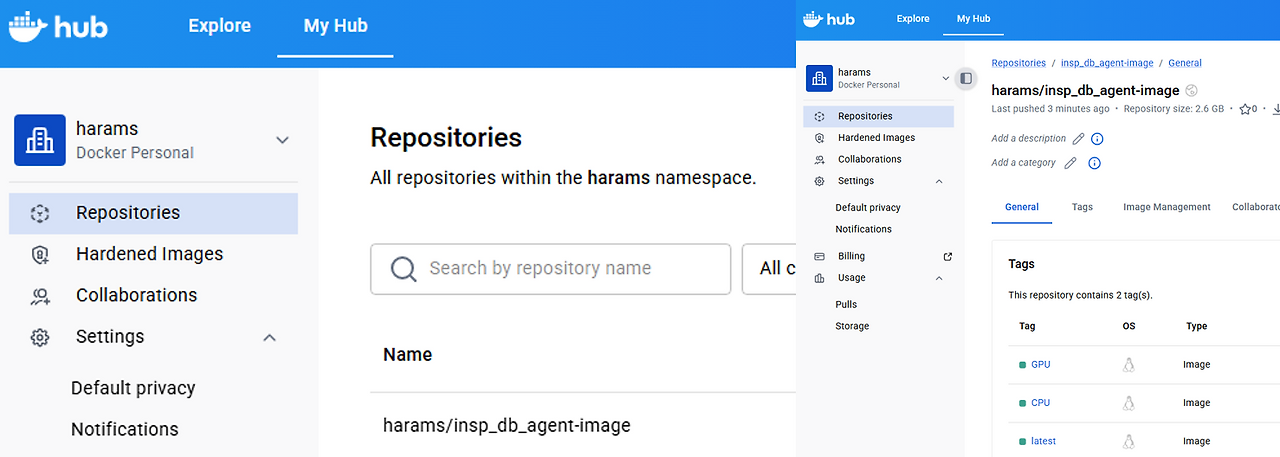The width and height of the screenshot is (1280, 457).
Task: Open My Hub on left Repositories page header
Action: [x=336, y=26]
